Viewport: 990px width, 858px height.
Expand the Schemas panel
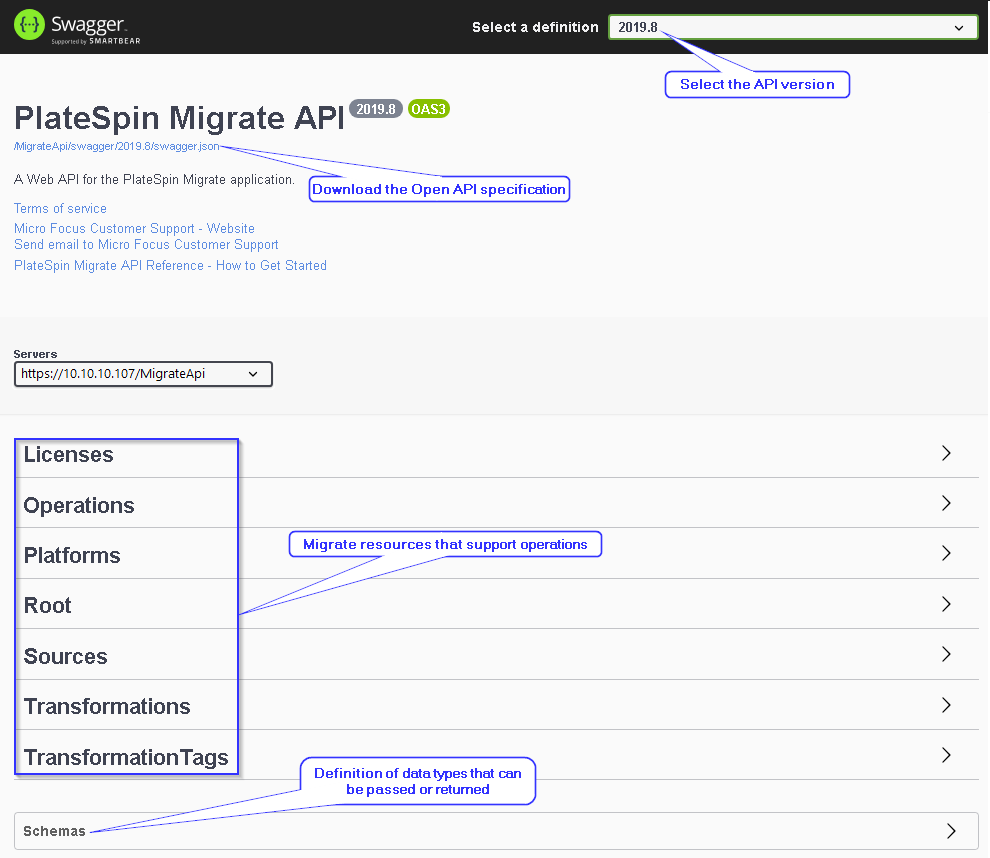click(x=950, y=831)
